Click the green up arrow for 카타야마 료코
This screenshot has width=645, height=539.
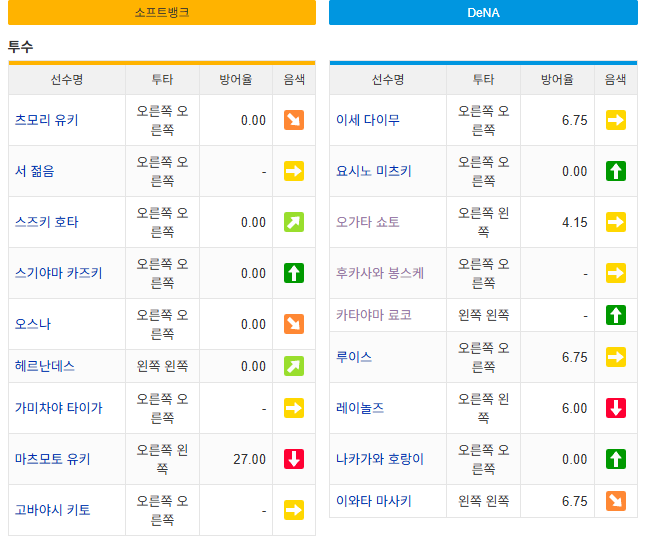tap(616, 315)
